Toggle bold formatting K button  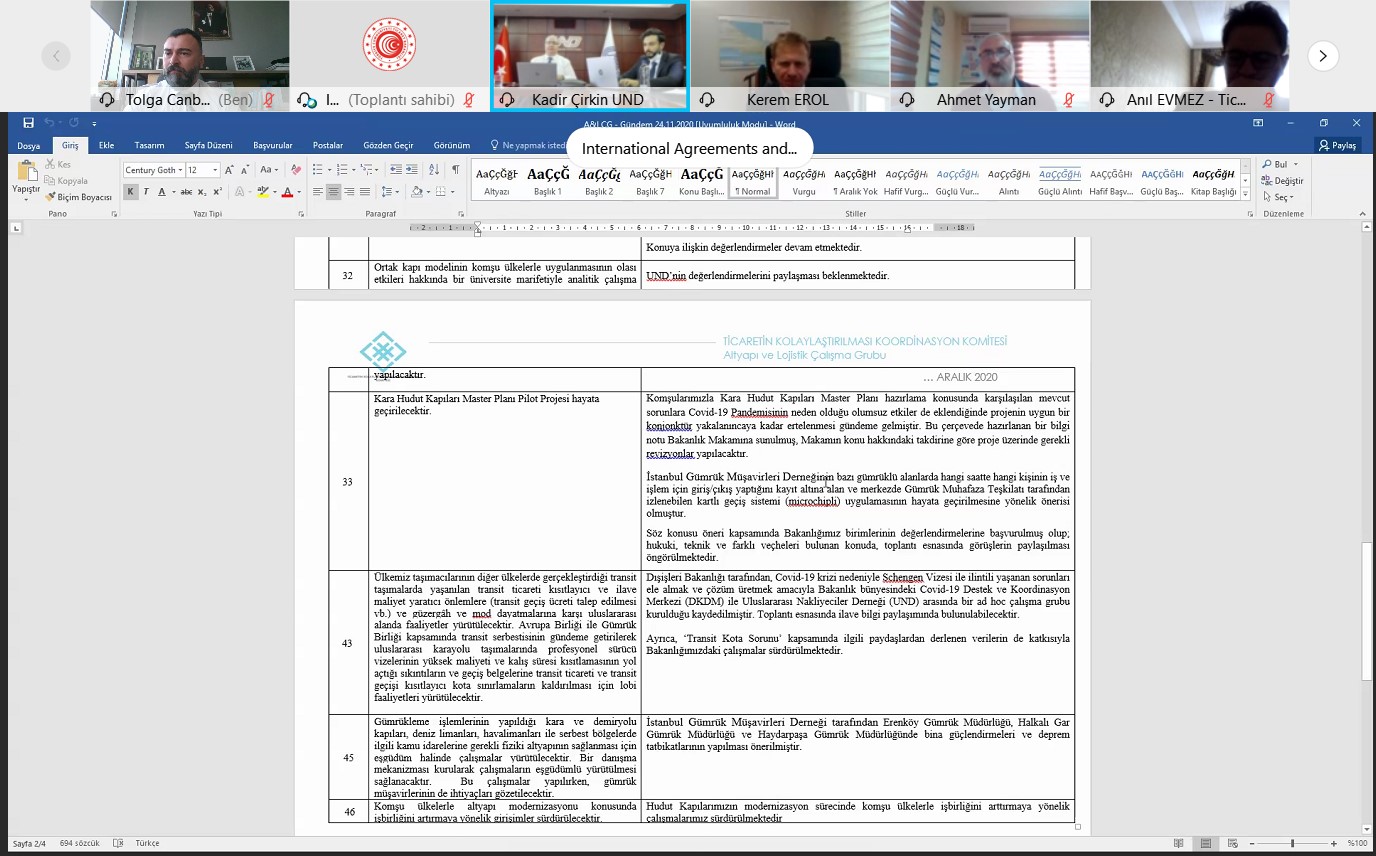pos(130,192)
